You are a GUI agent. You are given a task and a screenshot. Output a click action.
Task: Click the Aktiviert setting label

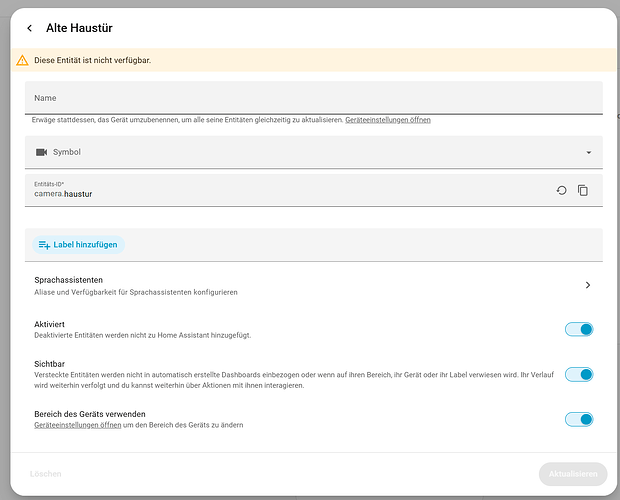pos(49,325)
